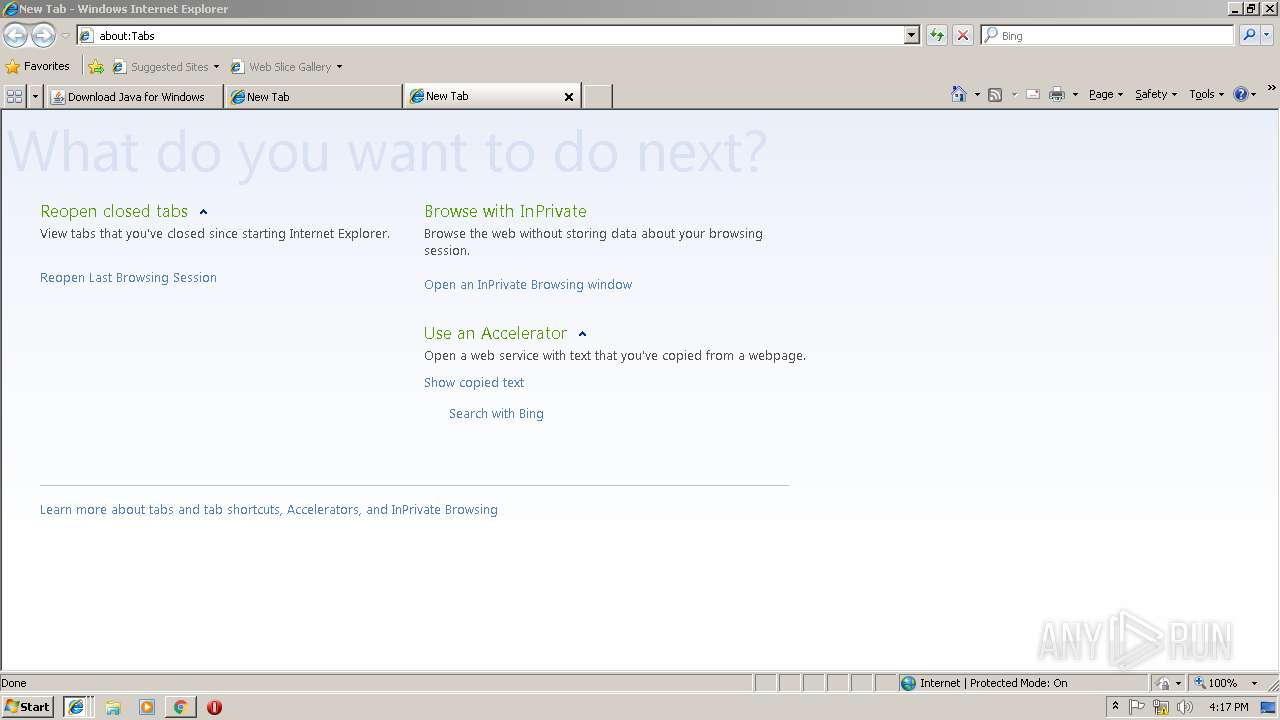Click the Show copied text link
1280x720 pixels.
point(474,383)
